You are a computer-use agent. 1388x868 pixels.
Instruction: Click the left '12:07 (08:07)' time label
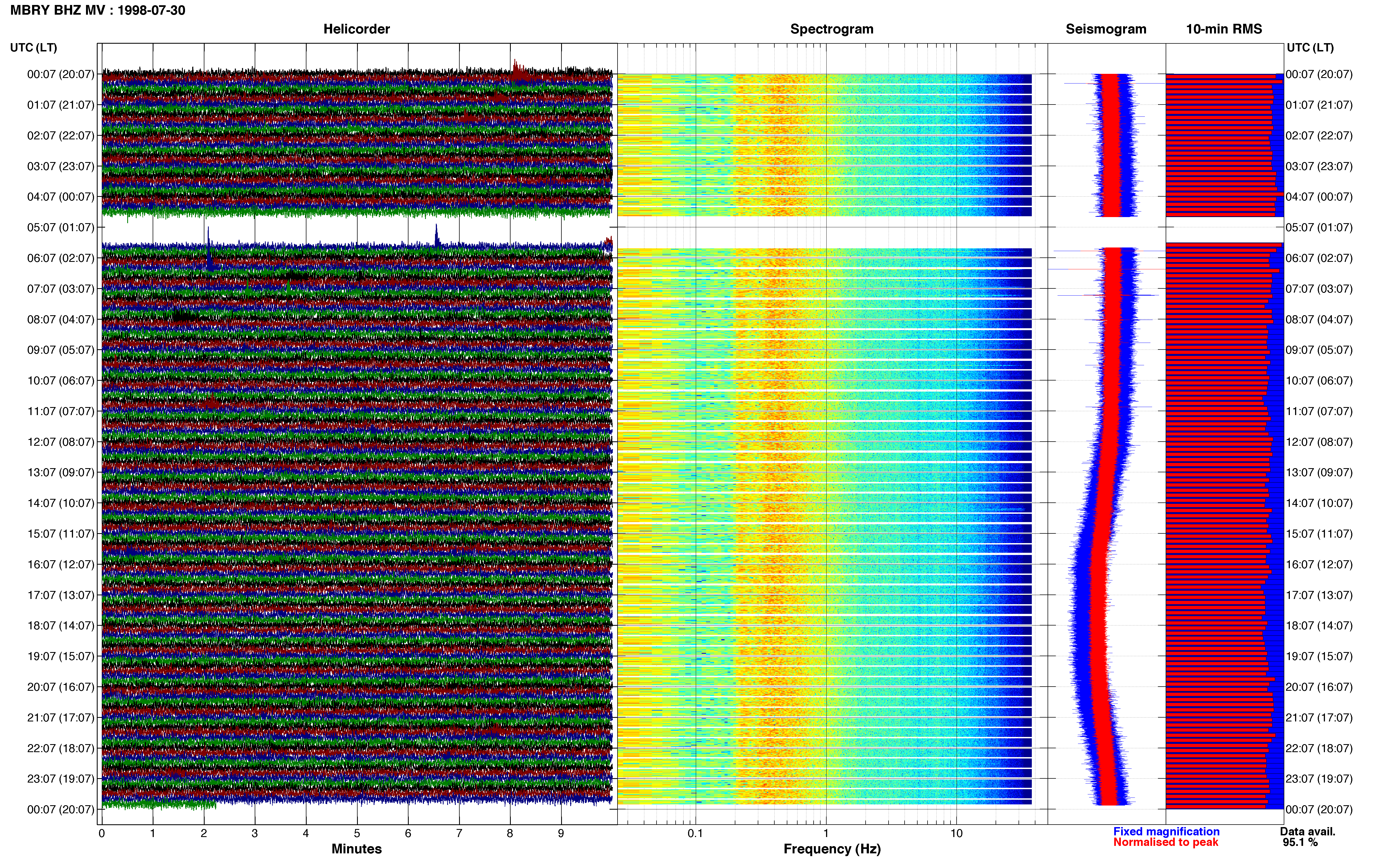[x=61, y=442]
